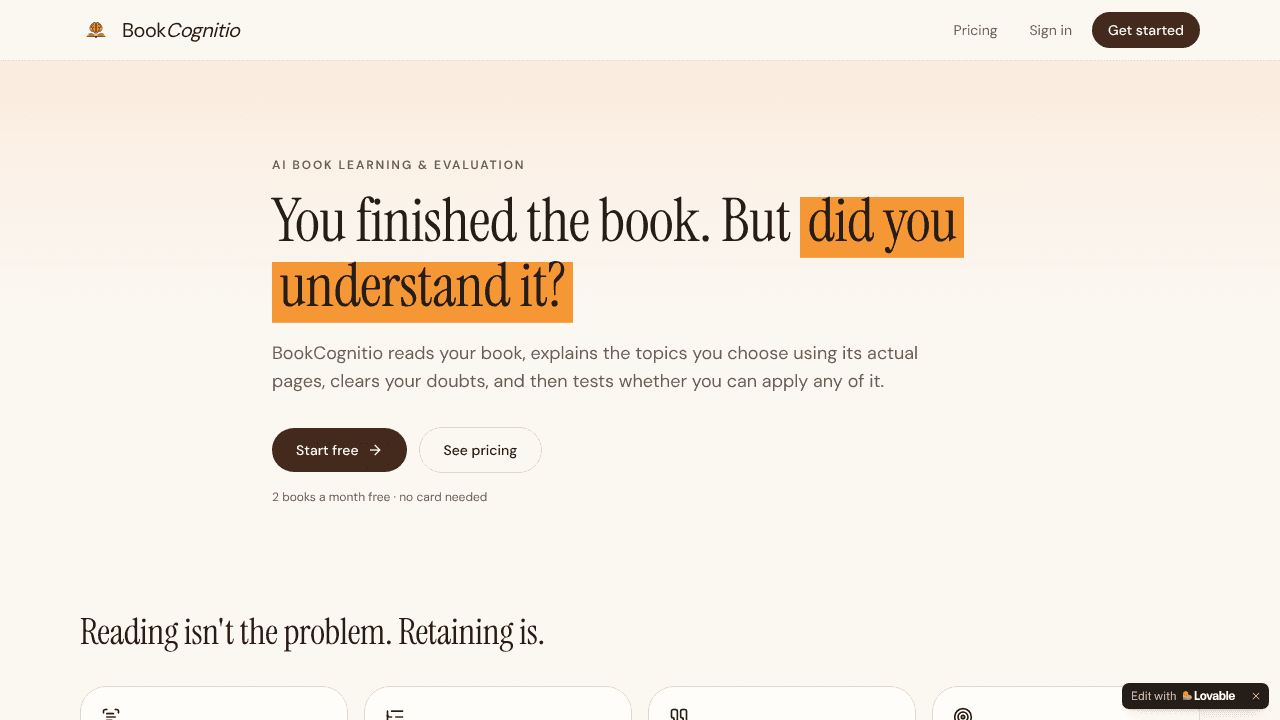Click the second card's list-tree icon
Image resolution: width=1280 pixels, height=720 pixels.
click(x=395, y=714)
